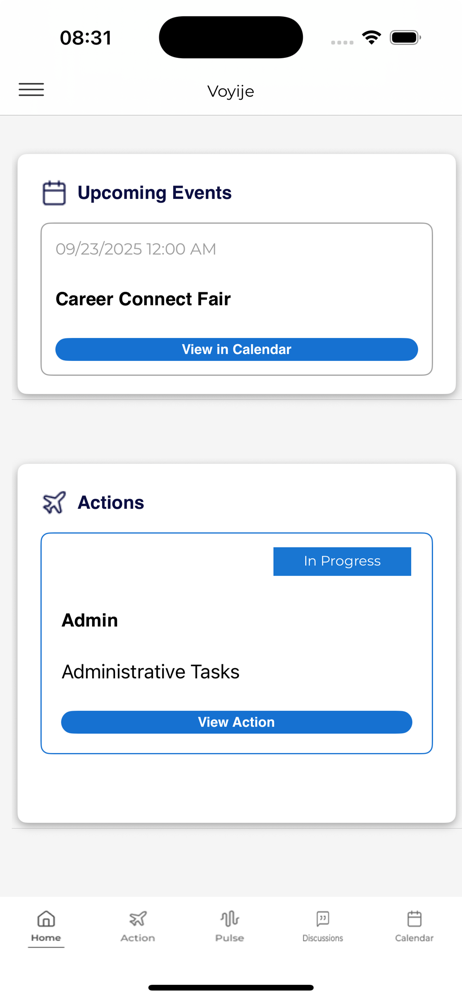462x1000 pixels.
Task: Click calendar icon beside Upcoming Events
Action: [x=54, y=193]
